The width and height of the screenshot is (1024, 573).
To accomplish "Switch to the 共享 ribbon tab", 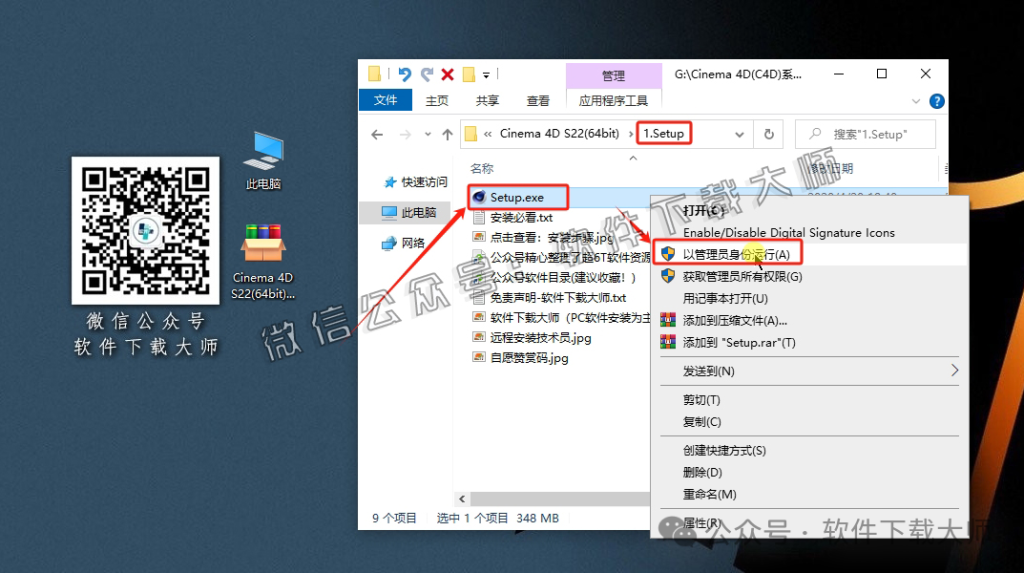I will coord(487,101).
